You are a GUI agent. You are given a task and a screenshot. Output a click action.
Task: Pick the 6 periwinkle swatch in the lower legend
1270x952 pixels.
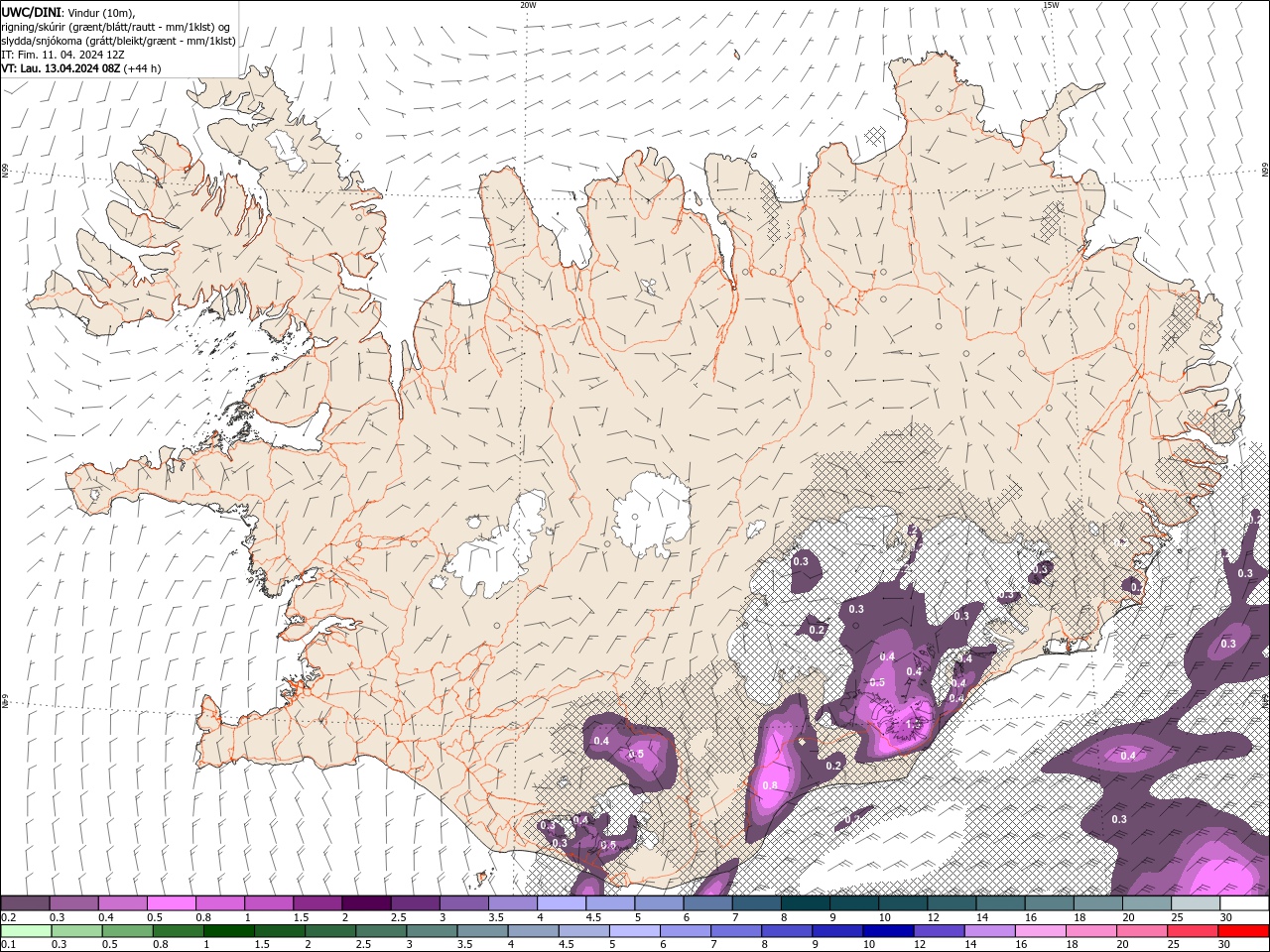[x=685, y=931]
